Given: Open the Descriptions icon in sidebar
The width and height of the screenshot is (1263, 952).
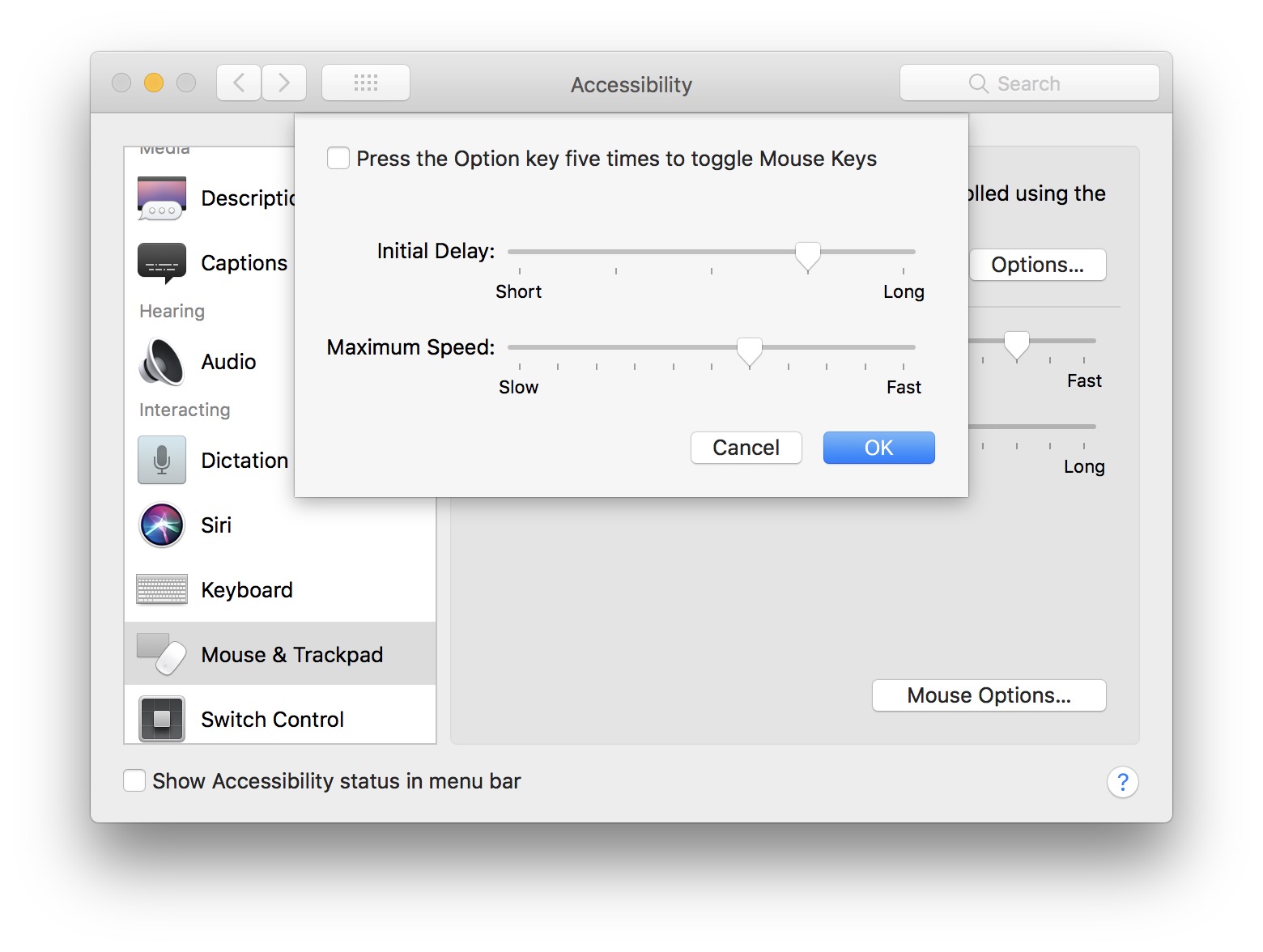Looking at the screenshot, I should pyautogui.click(x=162, y=198).
